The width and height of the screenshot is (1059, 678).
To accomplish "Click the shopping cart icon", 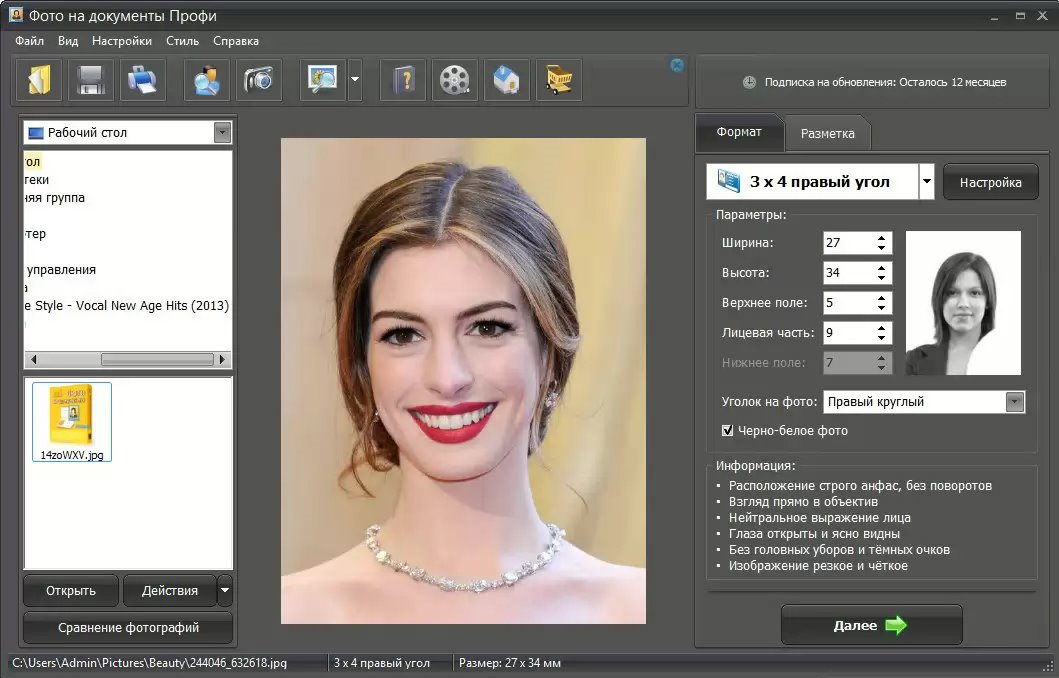I will coord(559,80).
